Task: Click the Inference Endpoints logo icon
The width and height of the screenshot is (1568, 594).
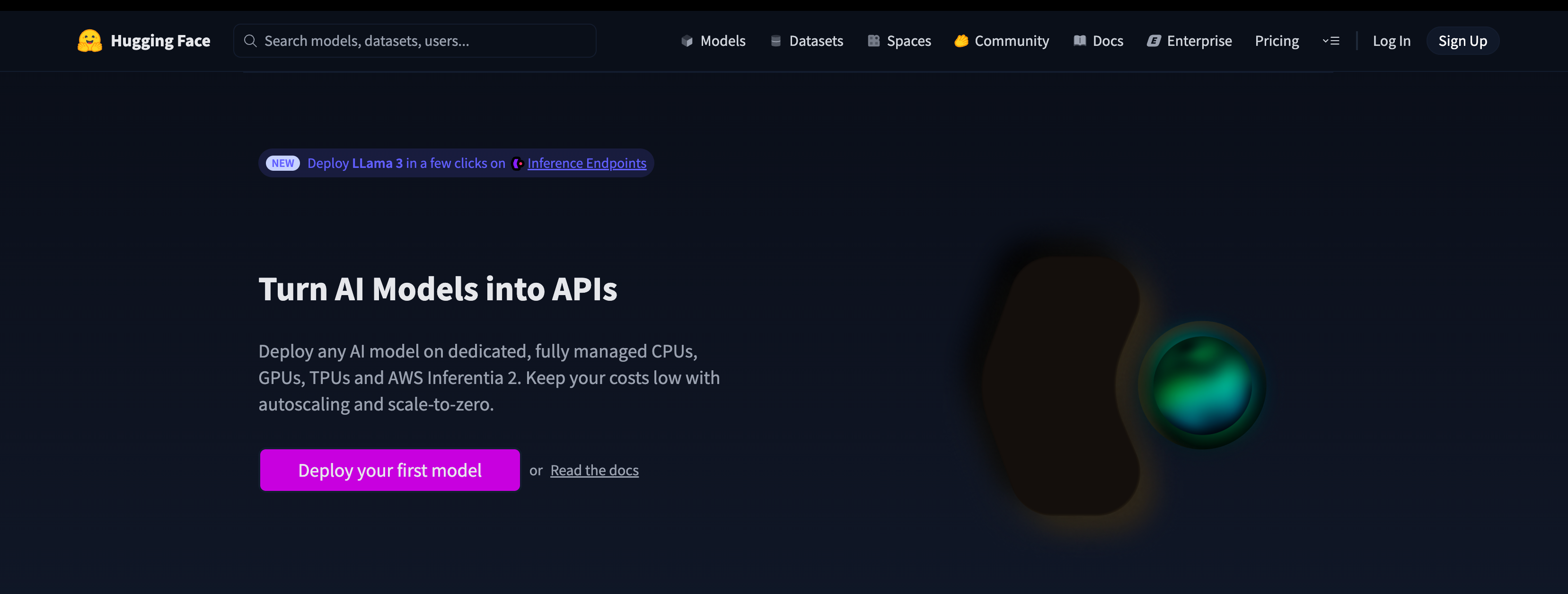Action: 518,163
